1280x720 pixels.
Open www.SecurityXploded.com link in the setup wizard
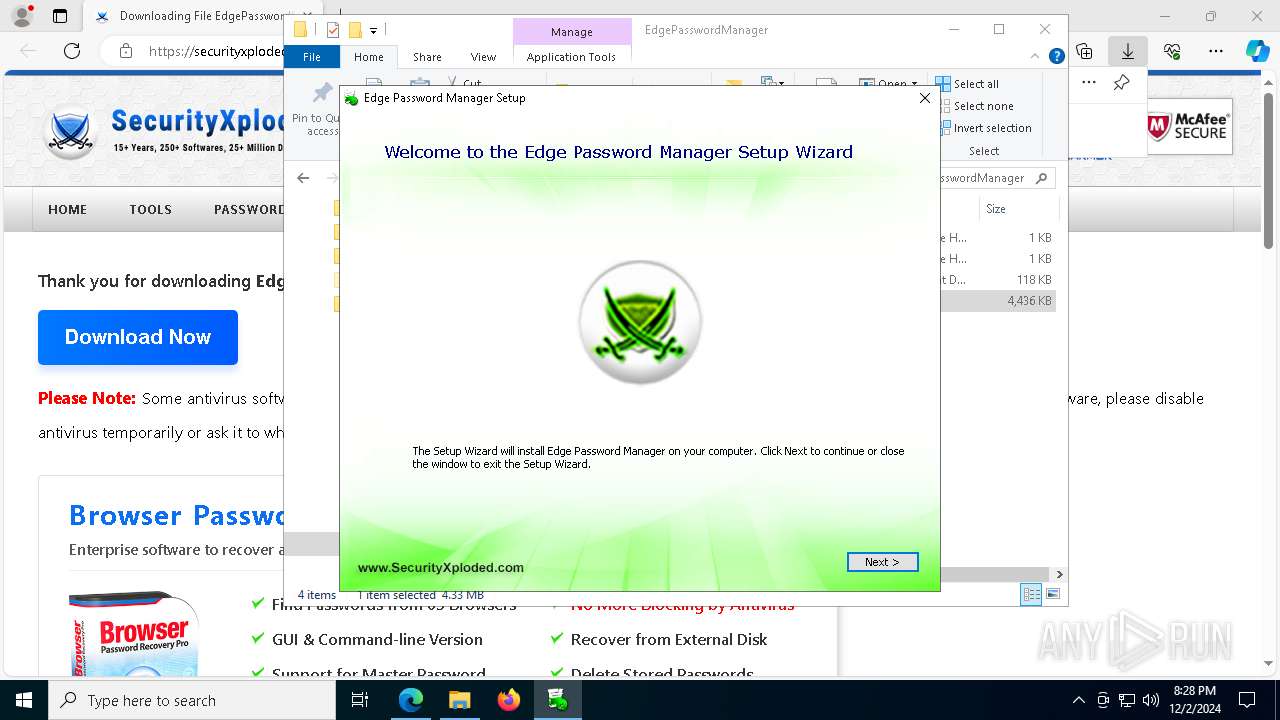pos(441,567)
